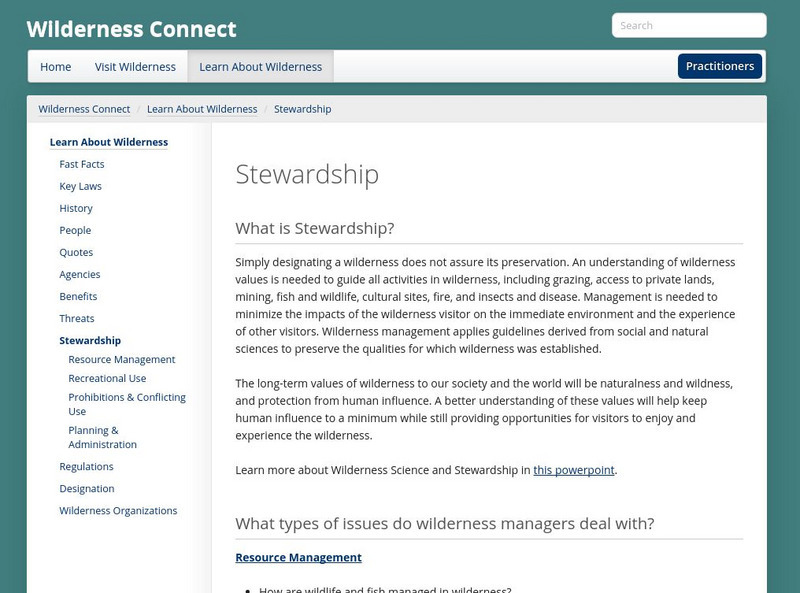Image resolution: width=800 pixels, height=593 pixels.
Task: Click the Search input field
Action: pos(689,25)
